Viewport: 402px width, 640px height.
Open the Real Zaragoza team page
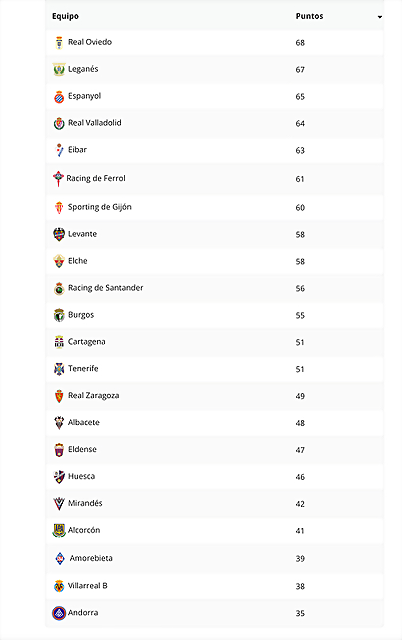(93, 396)
